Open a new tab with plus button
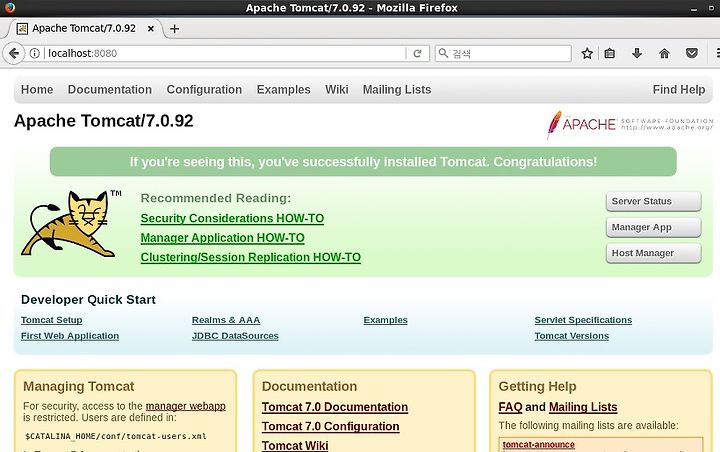 (174, 28)
